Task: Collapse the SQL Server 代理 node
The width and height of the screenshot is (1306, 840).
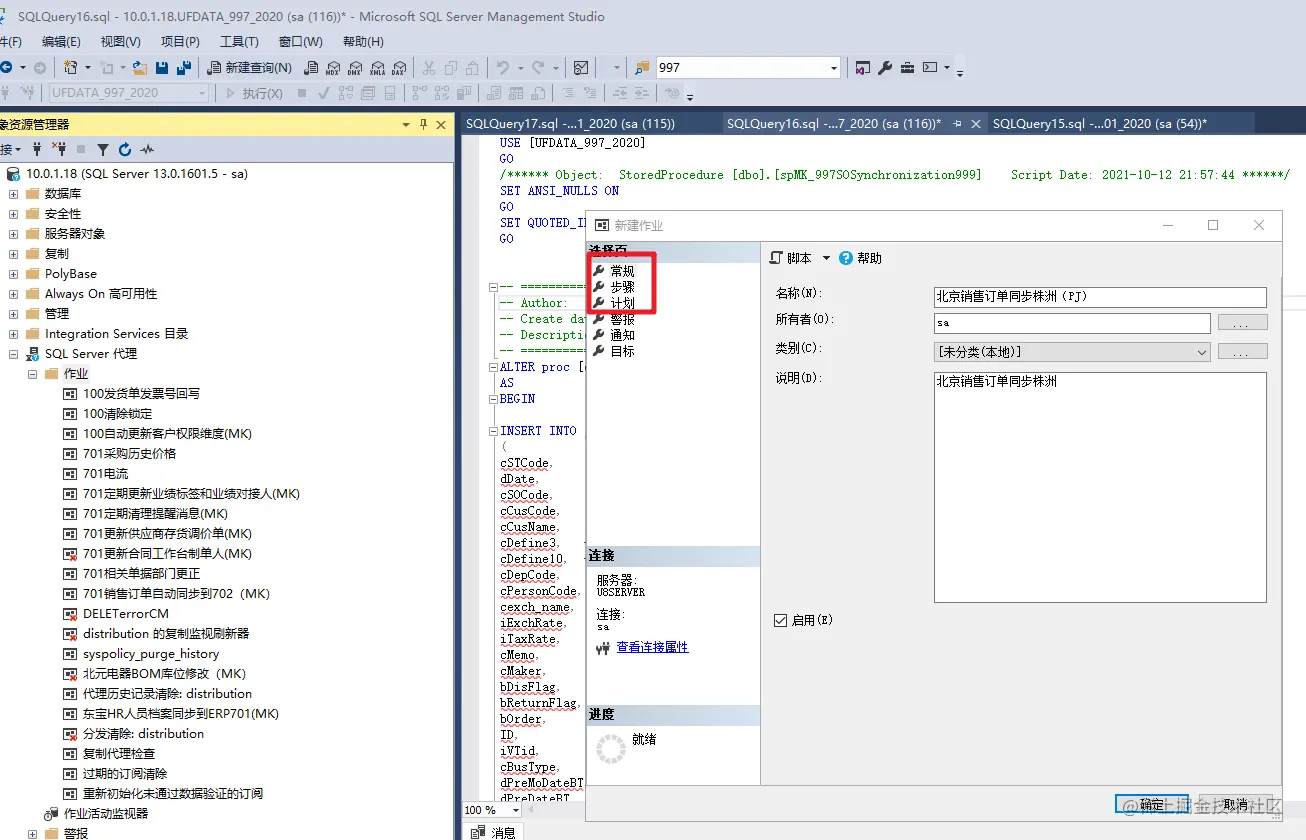Action: click(13, 354)
